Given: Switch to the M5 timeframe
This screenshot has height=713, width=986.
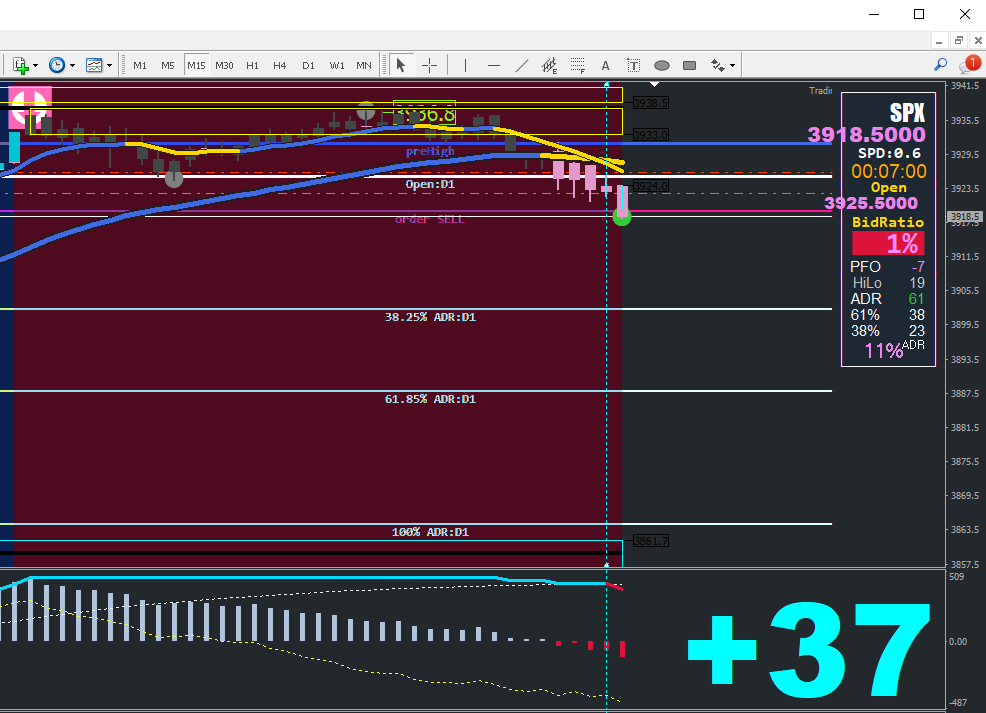Looking at the screenshot, I should coord(167,65).
